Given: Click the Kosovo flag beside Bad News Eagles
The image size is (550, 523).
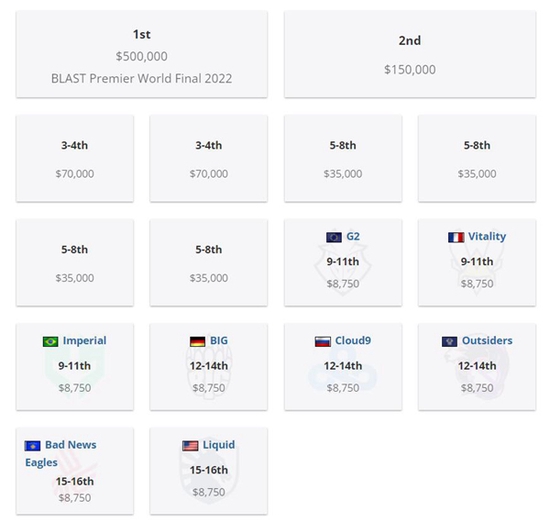Looking at the screenshot, I should (x=33, y=446).
